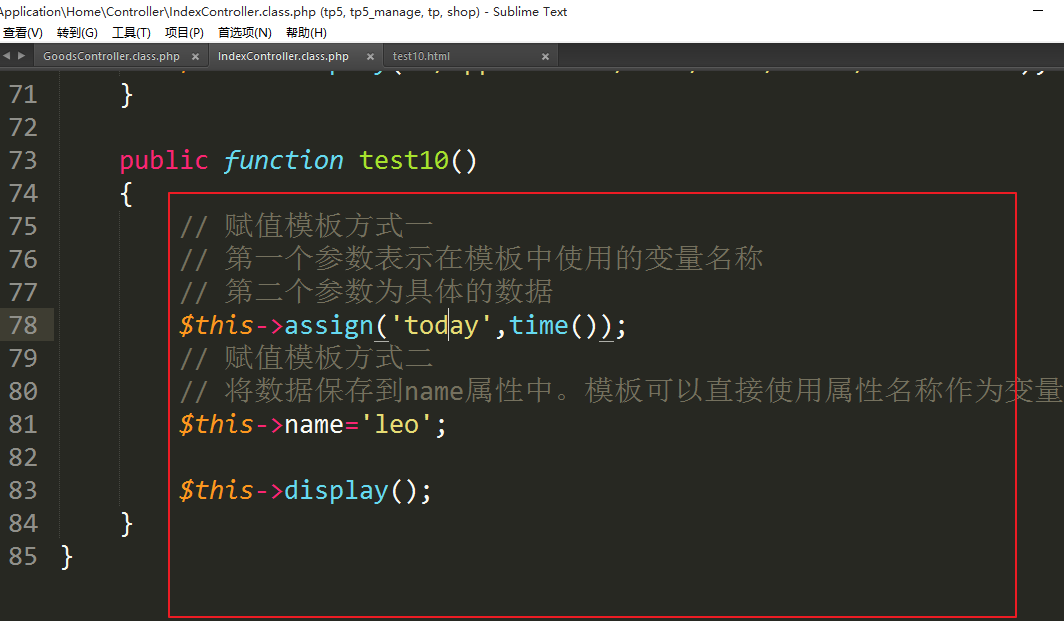
Task: Click line number 83 in gutter
Action: tap(23, 490)
